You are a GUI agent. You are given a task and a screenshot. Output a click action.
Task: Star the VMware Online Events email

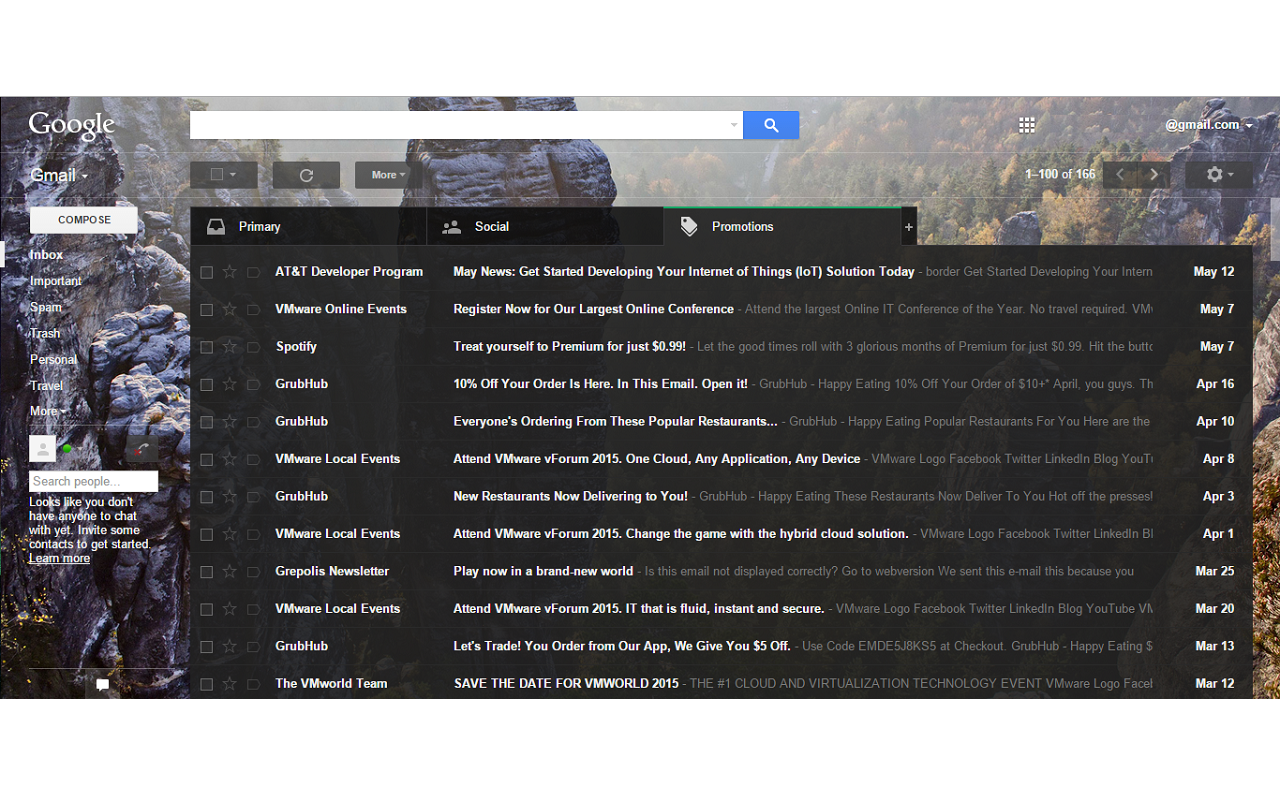click(230, 309)
